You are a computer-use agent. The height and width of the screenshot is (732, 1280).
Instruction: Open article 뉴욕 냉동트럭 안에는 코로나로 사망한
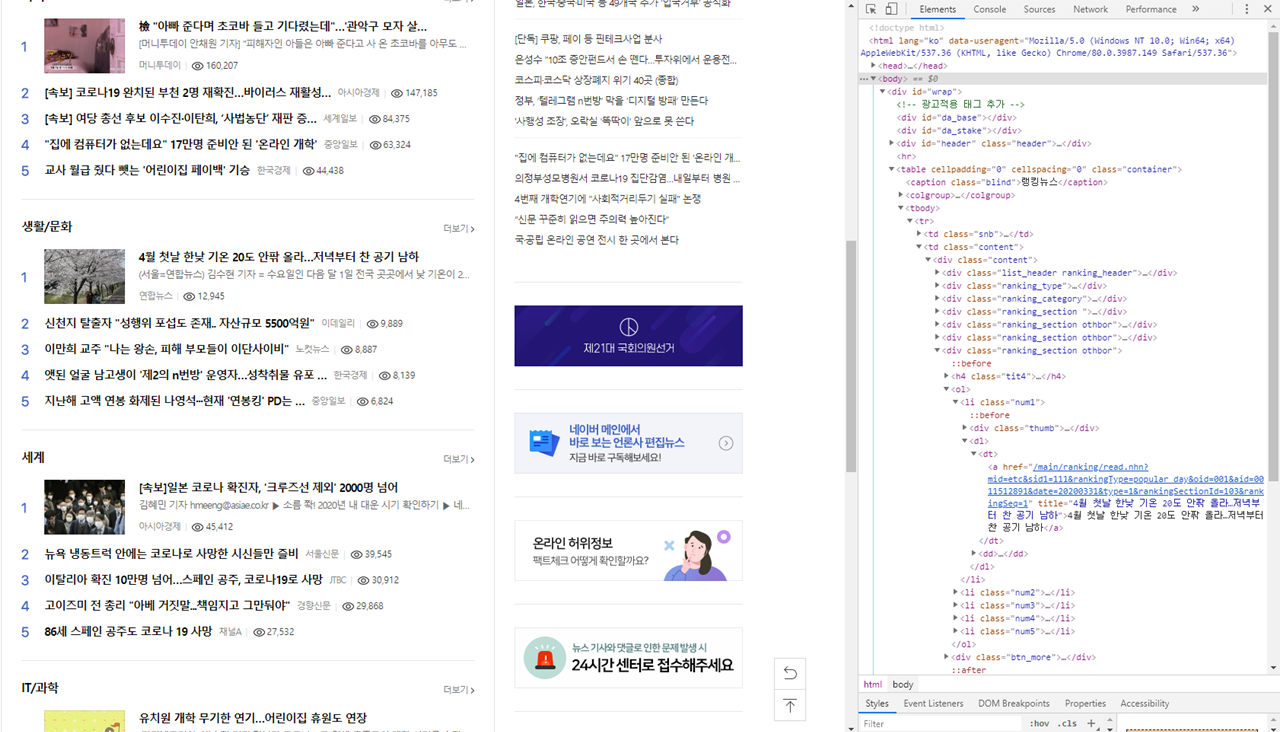click(171, 553)
